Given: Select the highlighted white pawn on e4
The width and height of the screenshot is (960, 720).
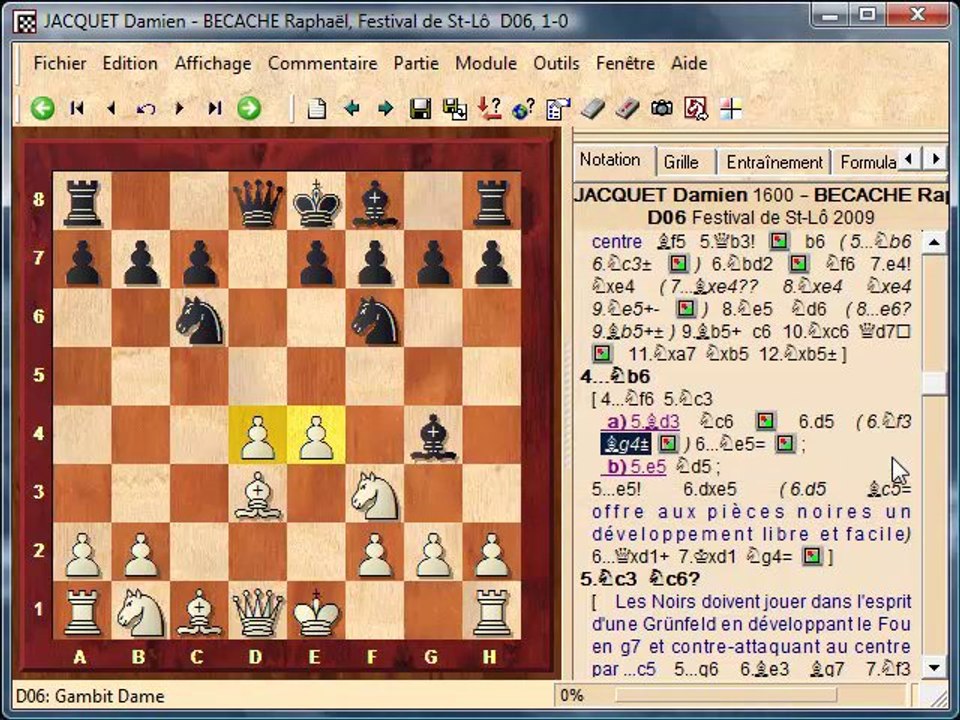Looking at the screenshot, I should click(316, 436).
